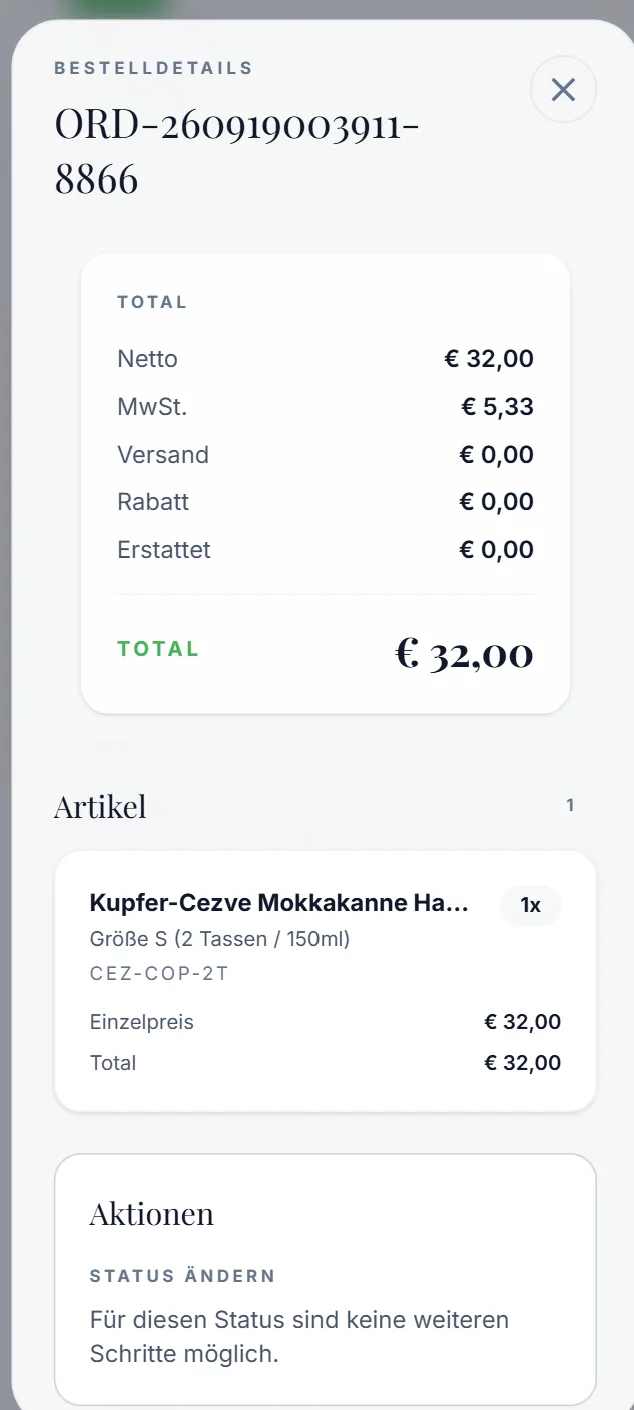Click the Artikel count badge showing 1
The width and height of the screenshot is (634, 1410).
point(570,805)
